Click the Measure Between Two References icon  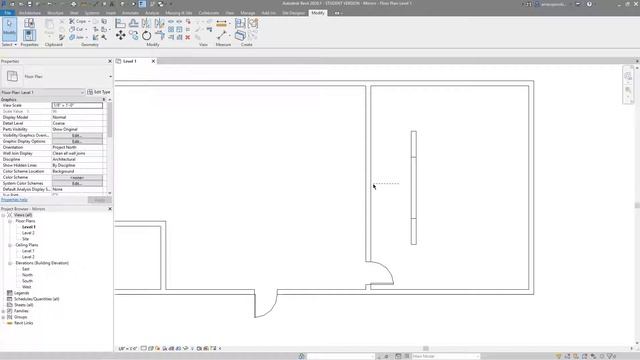click(222, 36)
